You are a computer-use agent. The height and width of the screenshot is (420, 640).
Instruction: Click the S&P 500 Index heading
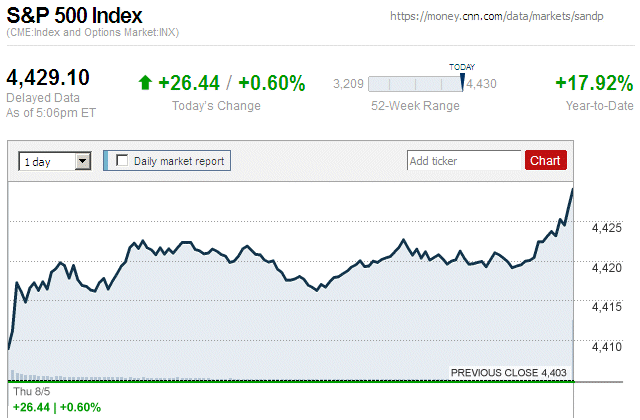74,16
